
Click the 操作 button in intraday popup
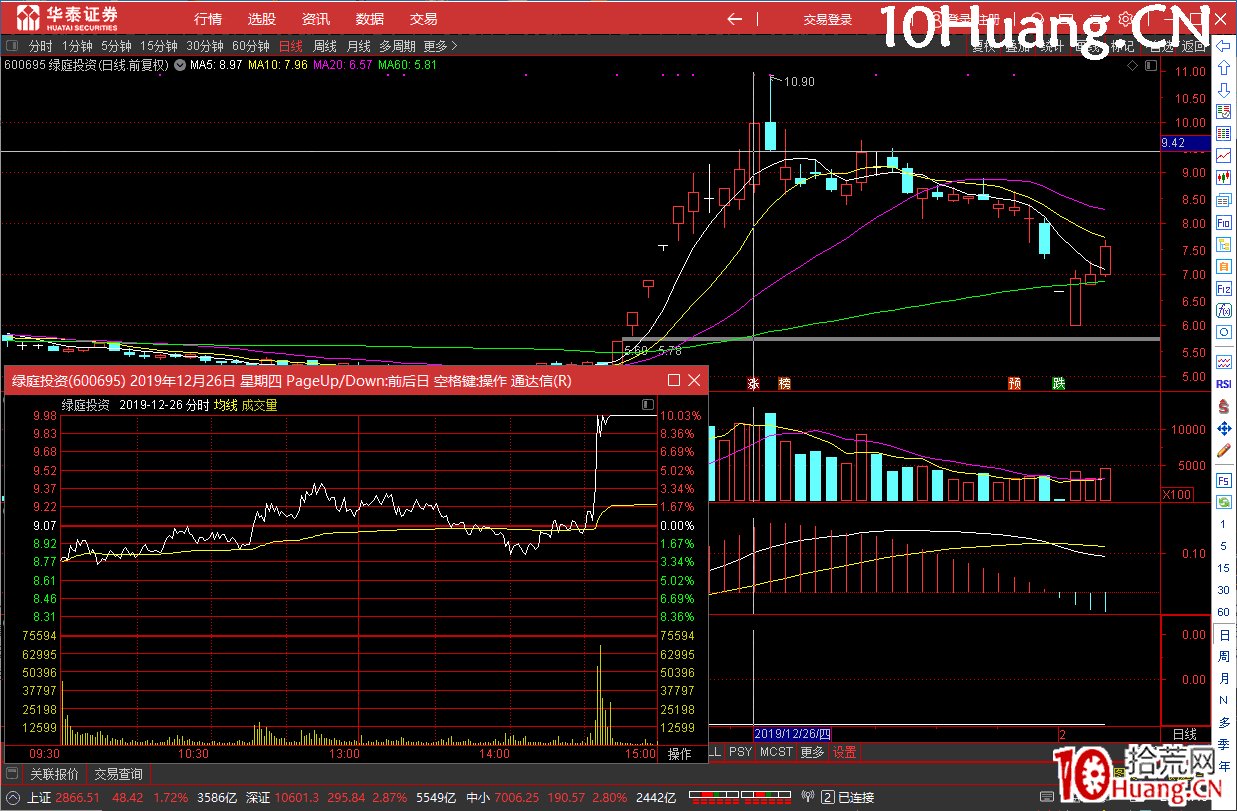click(679, 754)
